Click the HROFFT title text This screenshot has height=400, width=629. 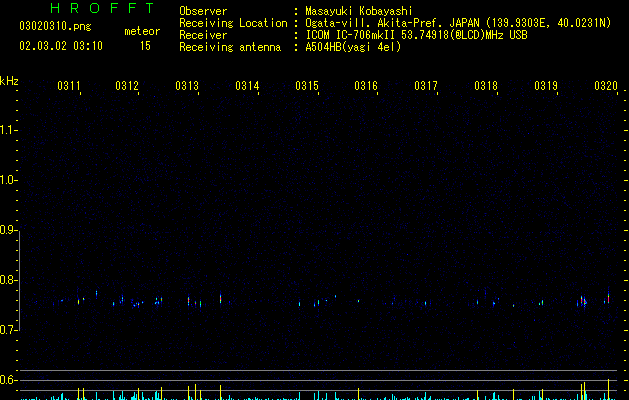[x=102, y=8]
